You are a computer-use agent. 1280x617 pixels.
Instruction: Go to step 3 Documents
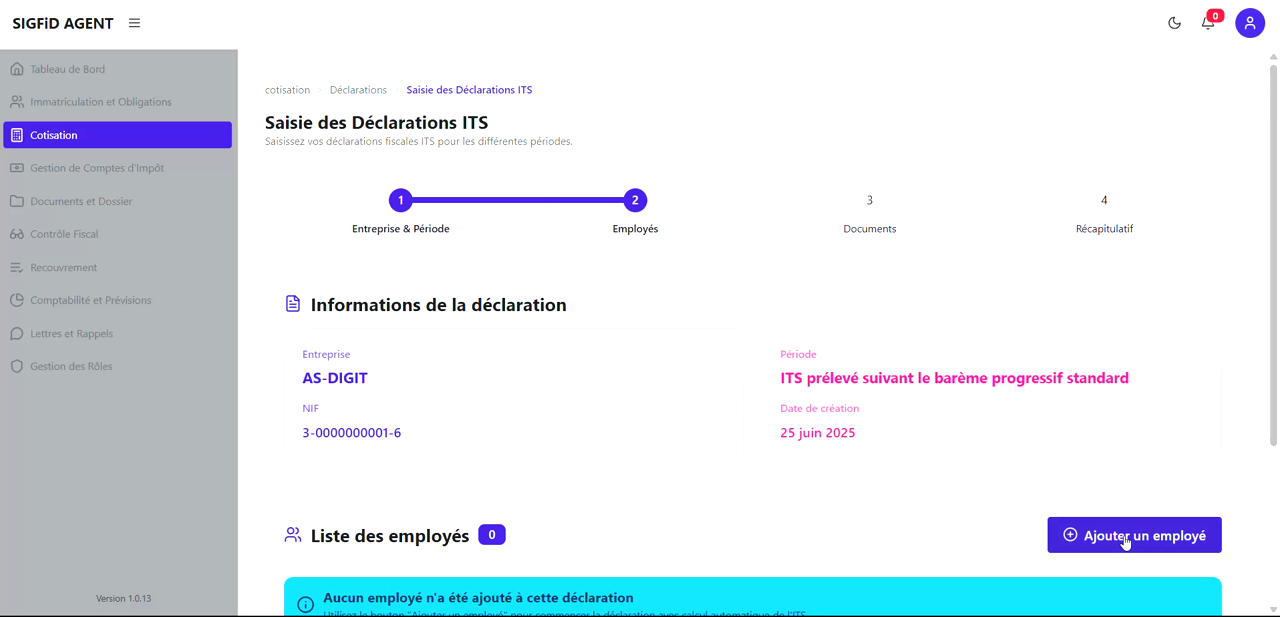[869, 200]
